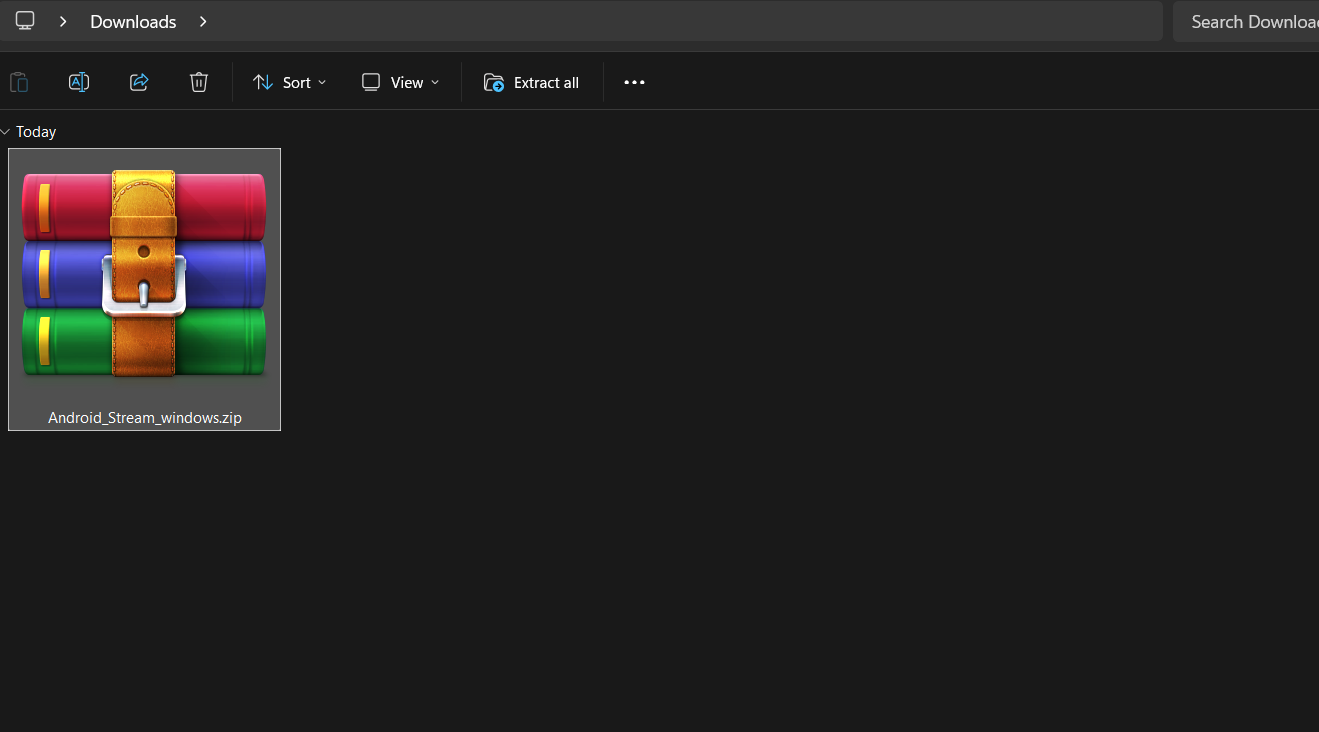This screenshot has width=1319, height=732.
Task: Click the chevron after Downloads in breadcrumb
Action: tap(203, 21)
